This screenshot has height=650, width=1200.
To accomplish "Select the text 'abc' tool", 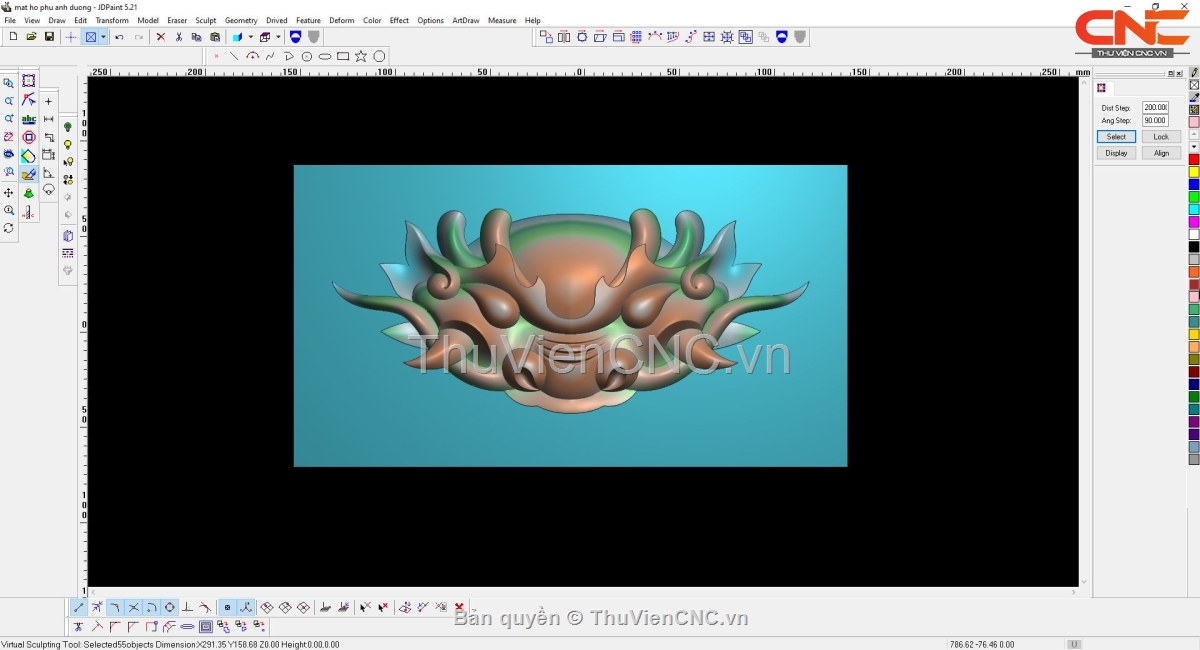I will pyautogui.click(x=28, y=119).
